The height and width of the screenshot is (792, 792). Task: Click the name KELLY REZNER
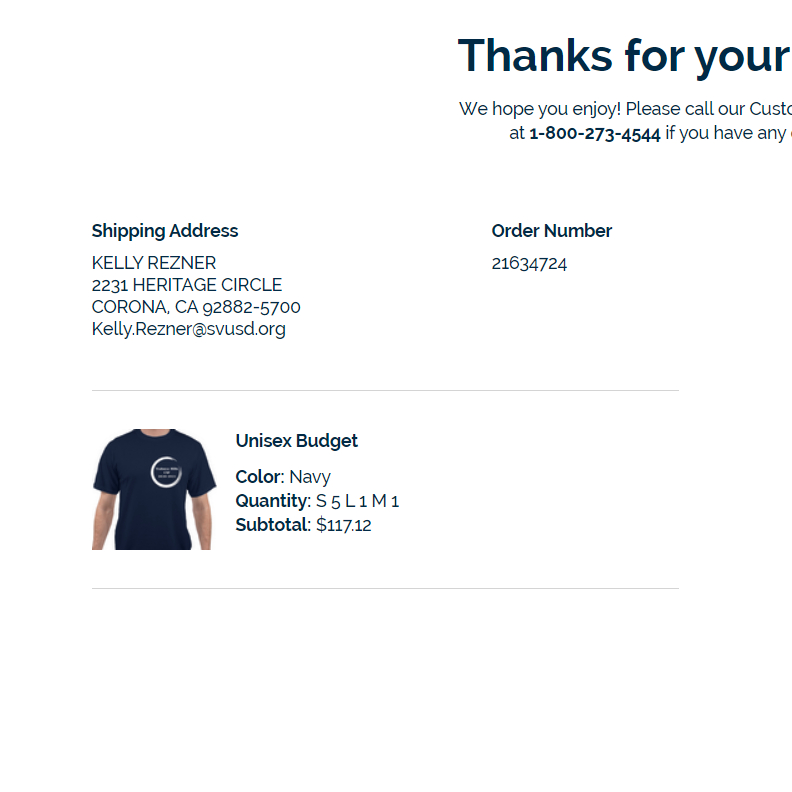point(154,263)
